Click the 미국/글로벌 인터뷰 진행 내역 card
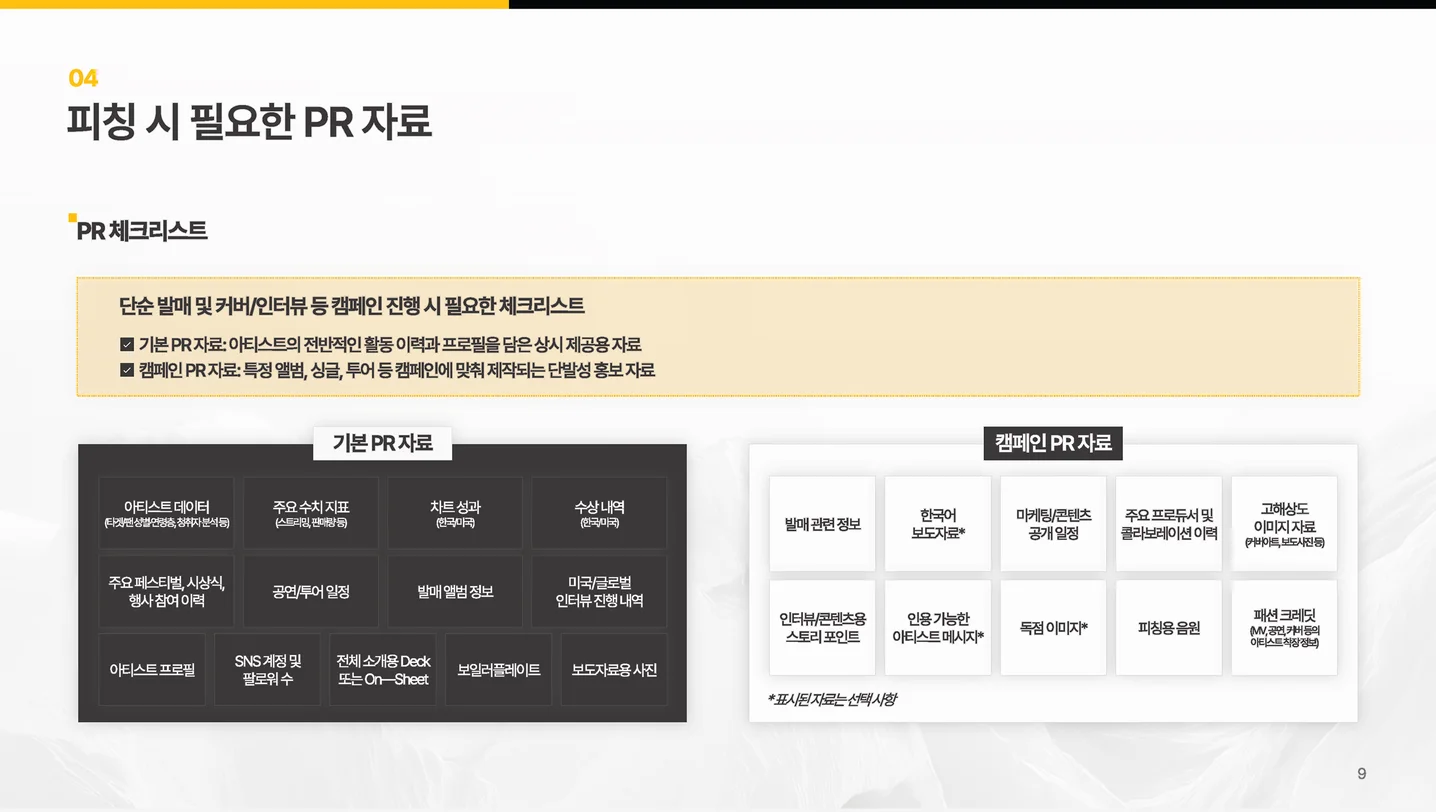This screenshot has height=812, width=1436. pyautogui.click(x=599, y=591)
